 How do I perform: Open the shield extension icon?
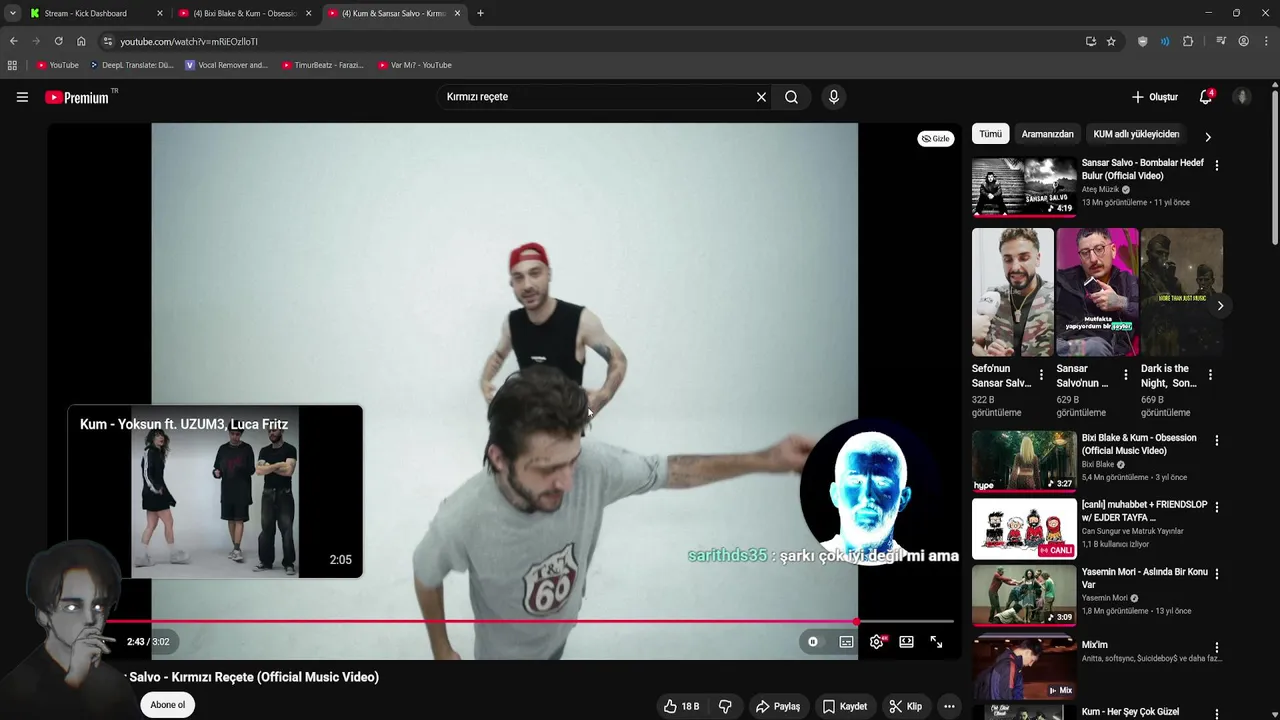click(1142, 41)
